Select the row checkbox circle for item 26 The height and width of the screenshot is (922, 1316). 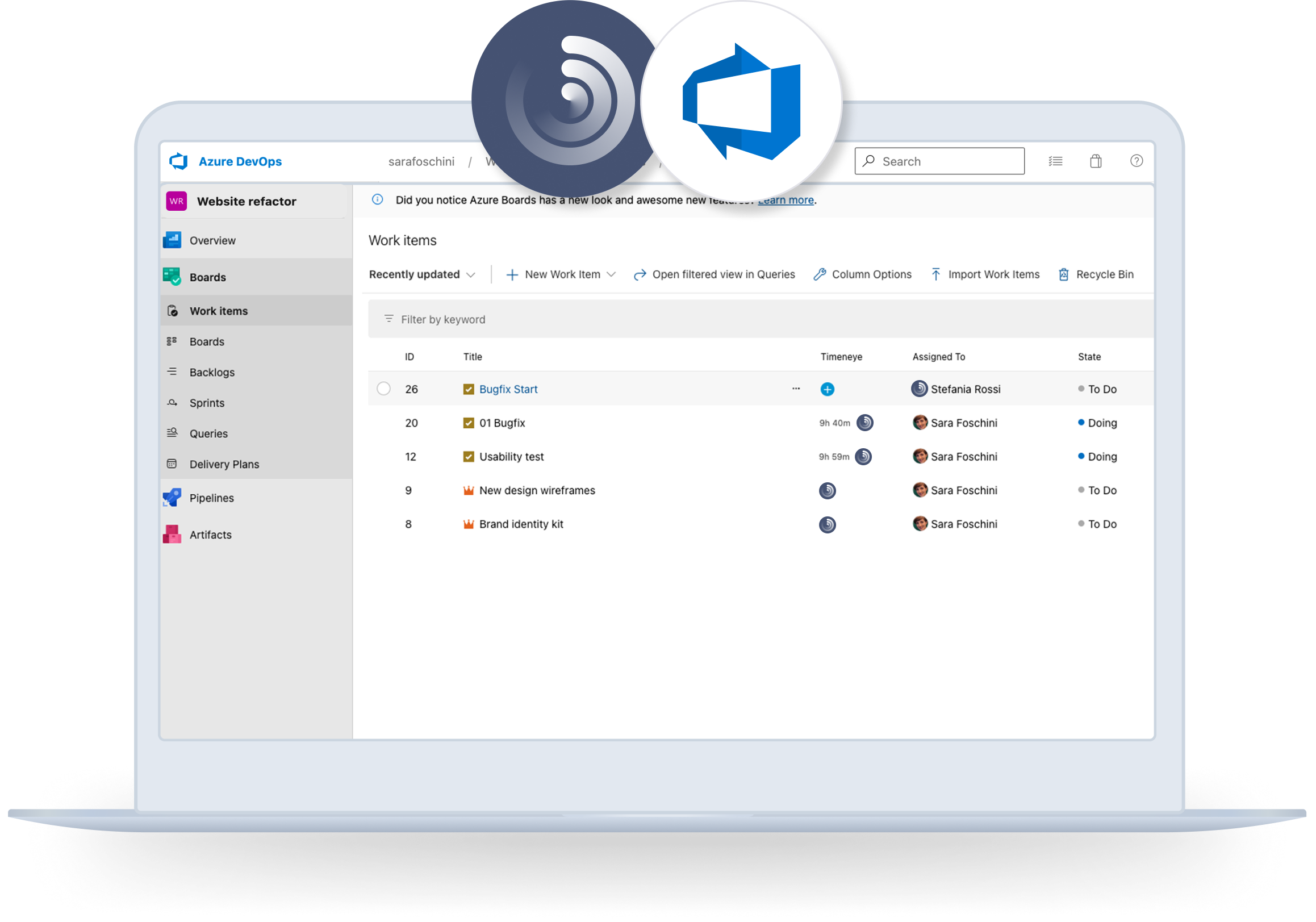(x=383, y=389)
